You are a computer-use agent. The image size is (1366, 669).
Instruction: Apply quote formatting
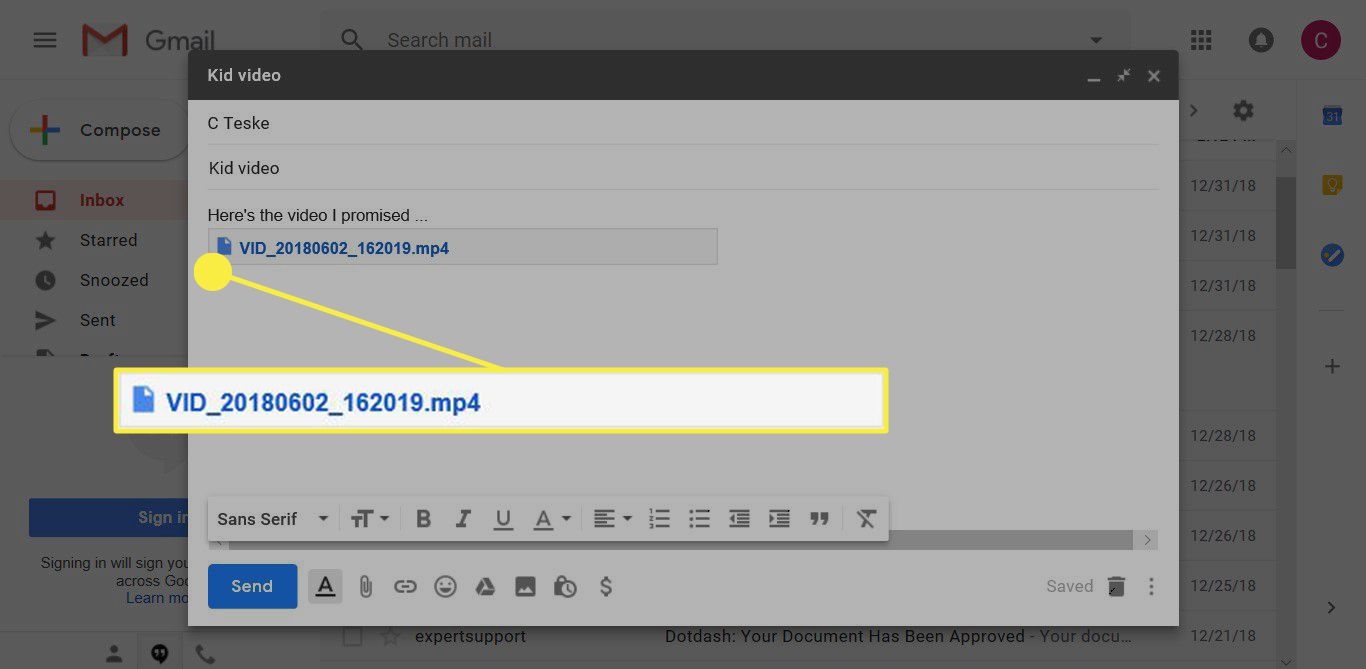click(819, 519)
